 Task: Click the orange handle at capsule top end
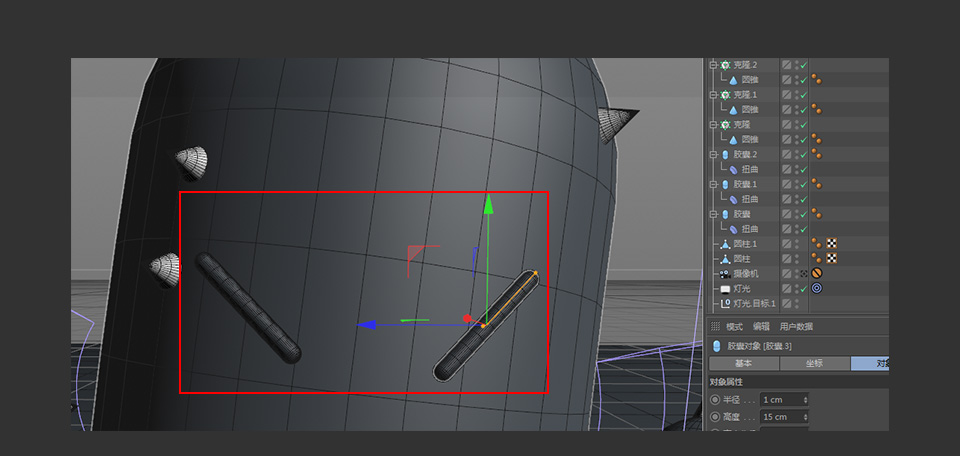(536, 273)
